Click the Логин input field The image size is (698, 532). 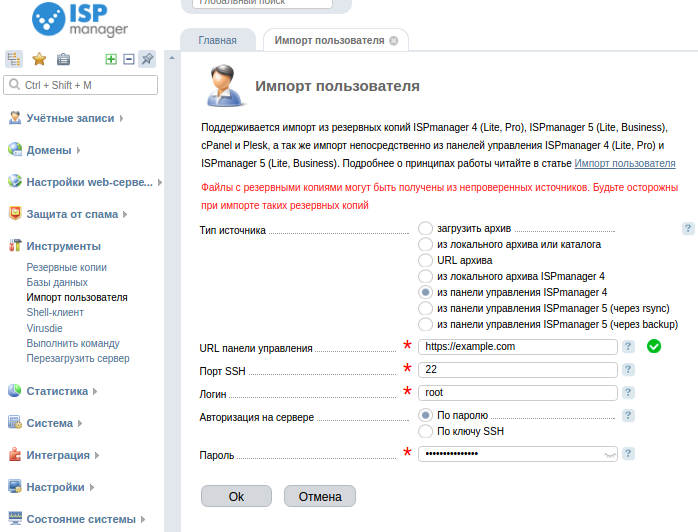[518, 393]
